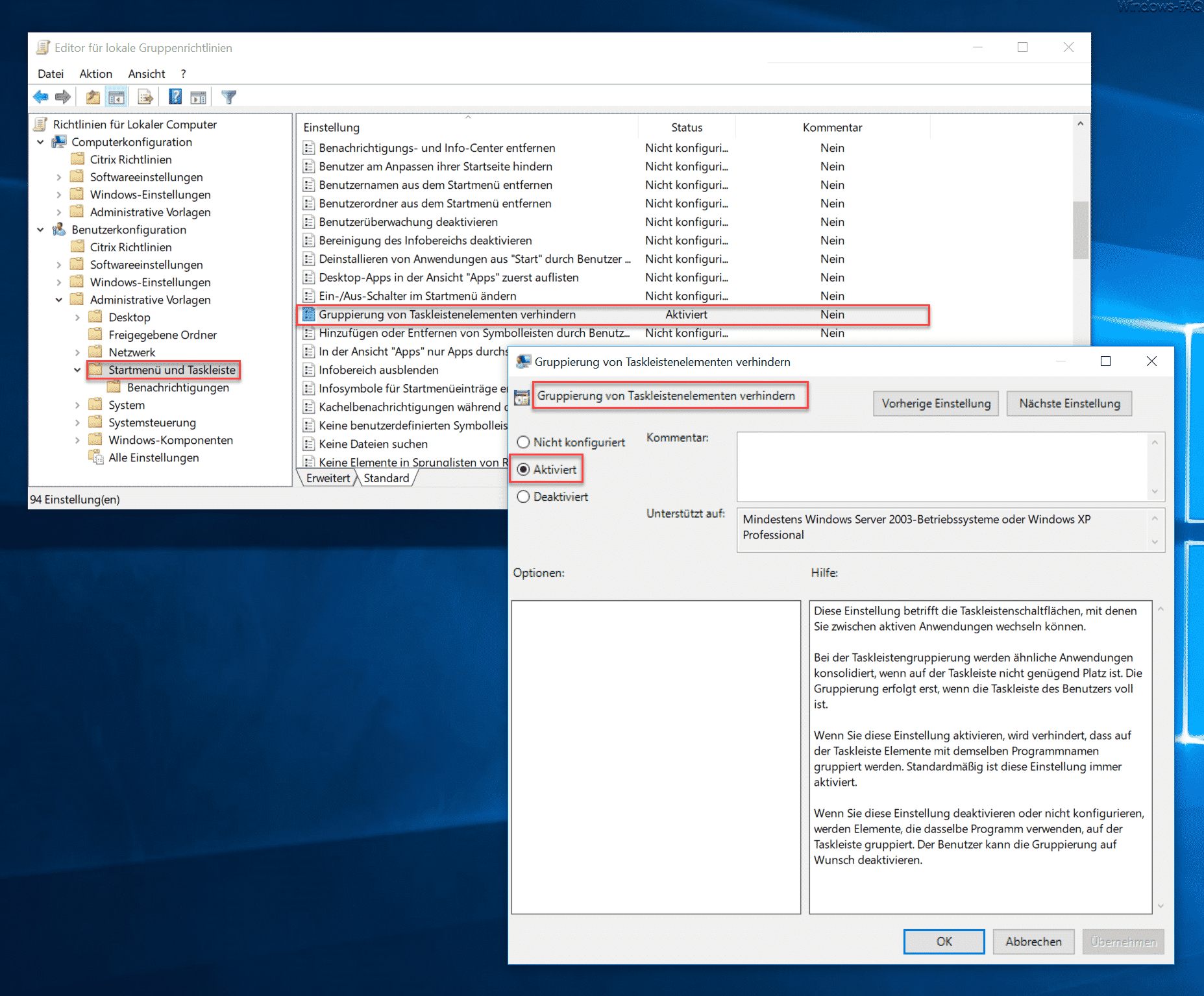Viewport: 1204px width, 996px height.
Task: Click the Abbrechen button
Action: [x=1033, y=941]
